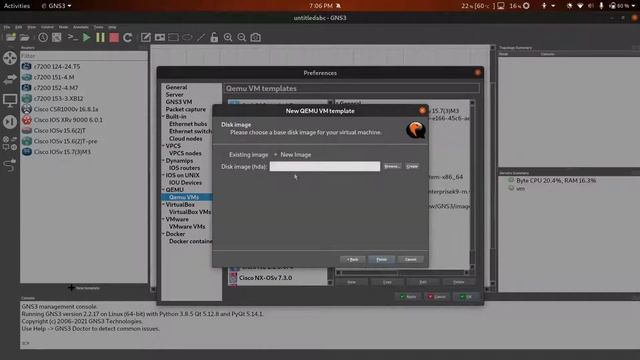The height and width of the screenshot is (360, 640).
Task: Select Cisco NX-OSv 7.3.0 template
Action: point(265,278)
